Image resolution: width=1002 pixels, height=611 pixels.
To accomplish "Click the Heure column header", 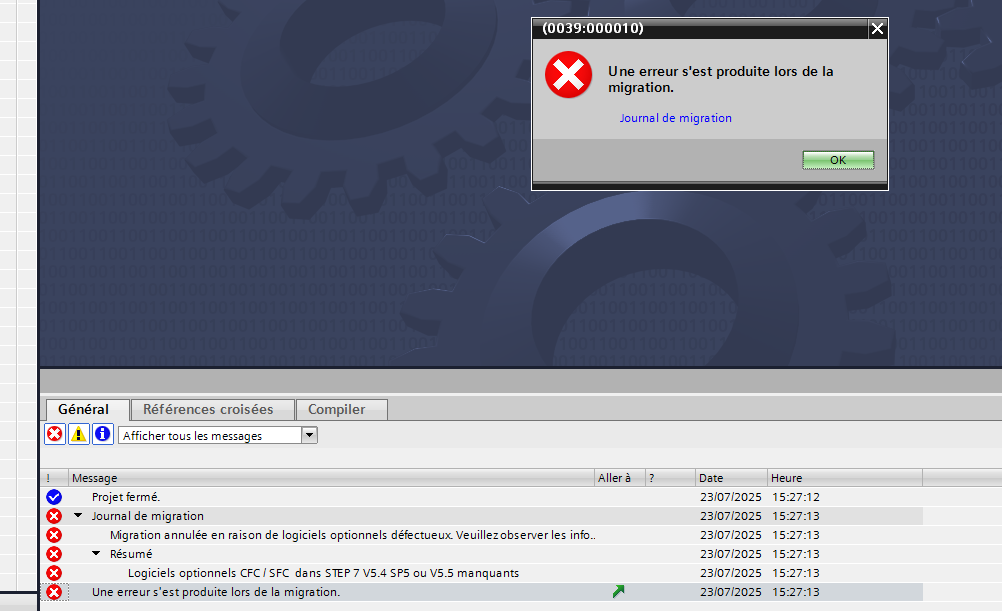I will click(787, 478).
